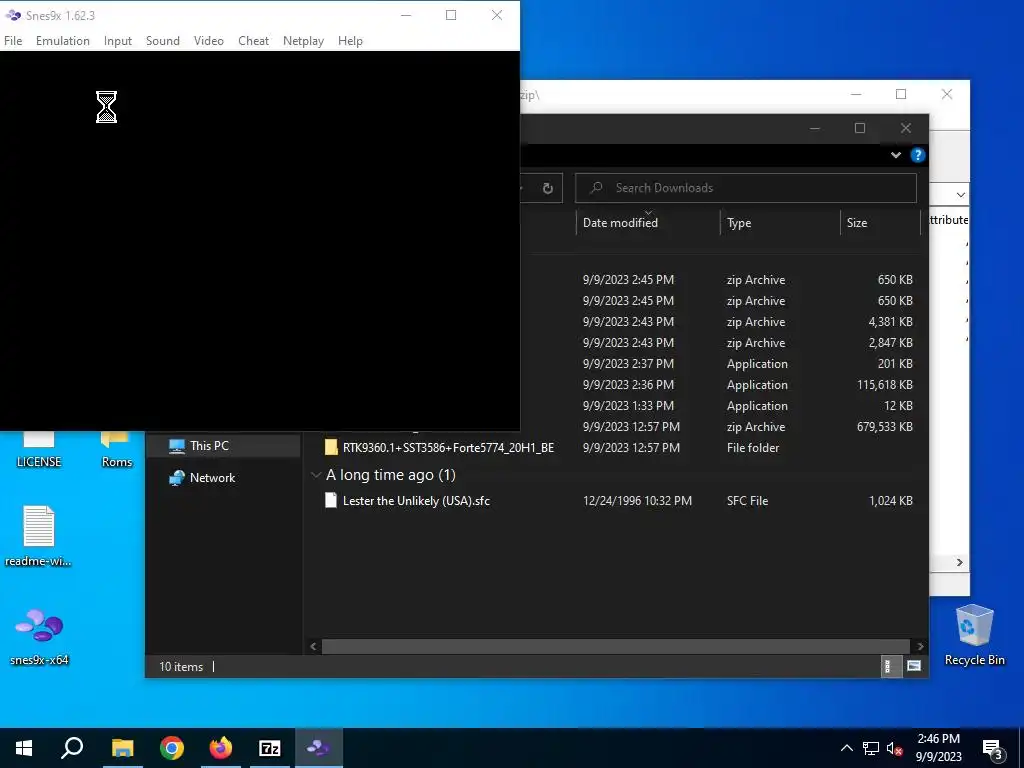Click the RTK9360 folder icon
Screen dimensions: 1024x768
[331, 447]
